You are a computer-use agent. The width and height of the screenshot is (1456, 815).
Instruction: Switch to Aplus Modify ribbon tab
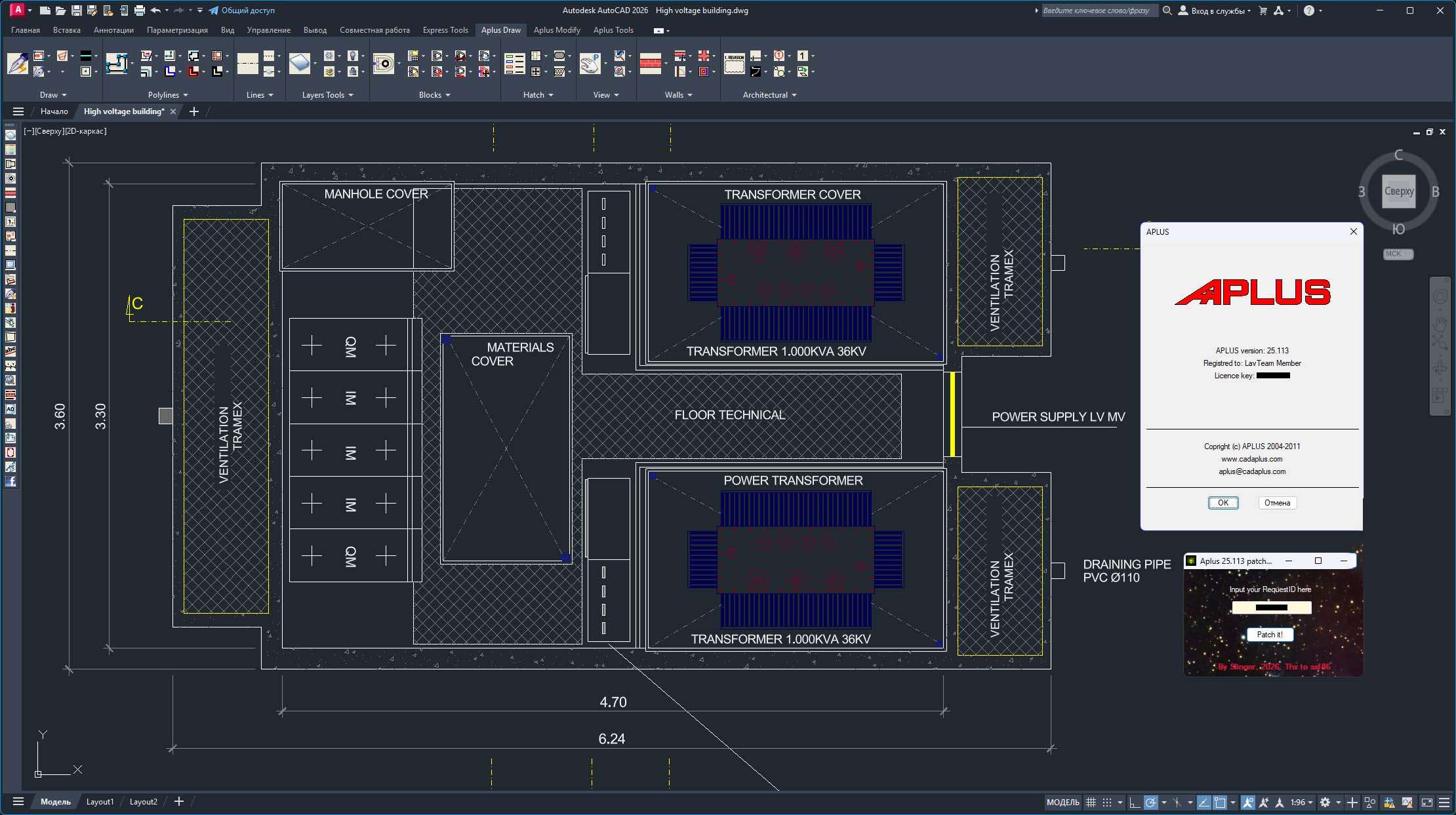(556, 30)
